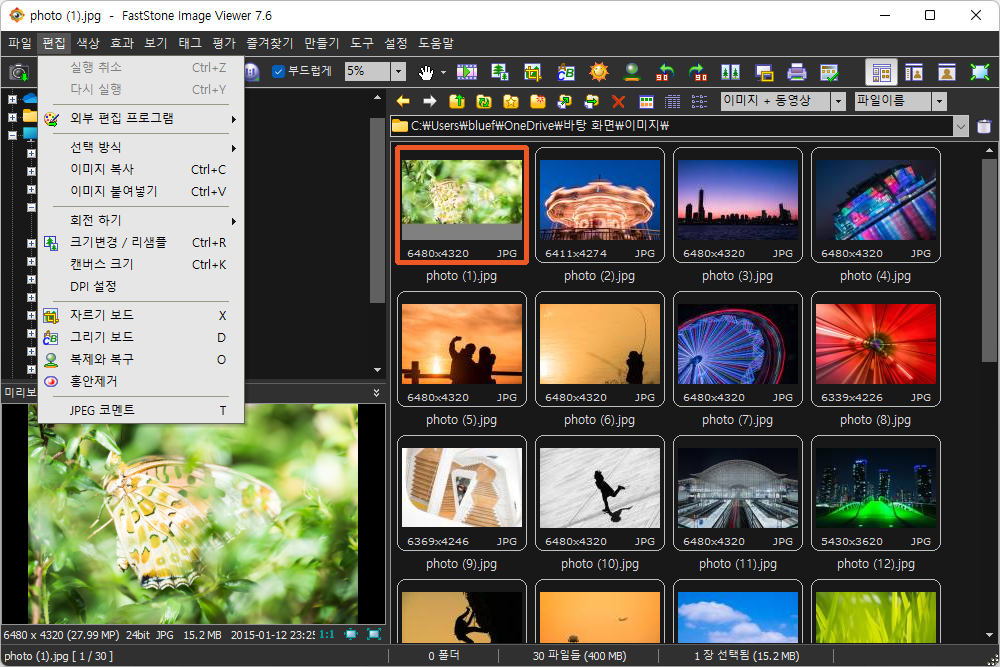Image resolution: width=1000 pixels, height=667 pixels.
Task: Expand the folder path history dropdown
Action: (x=961, y=126)
